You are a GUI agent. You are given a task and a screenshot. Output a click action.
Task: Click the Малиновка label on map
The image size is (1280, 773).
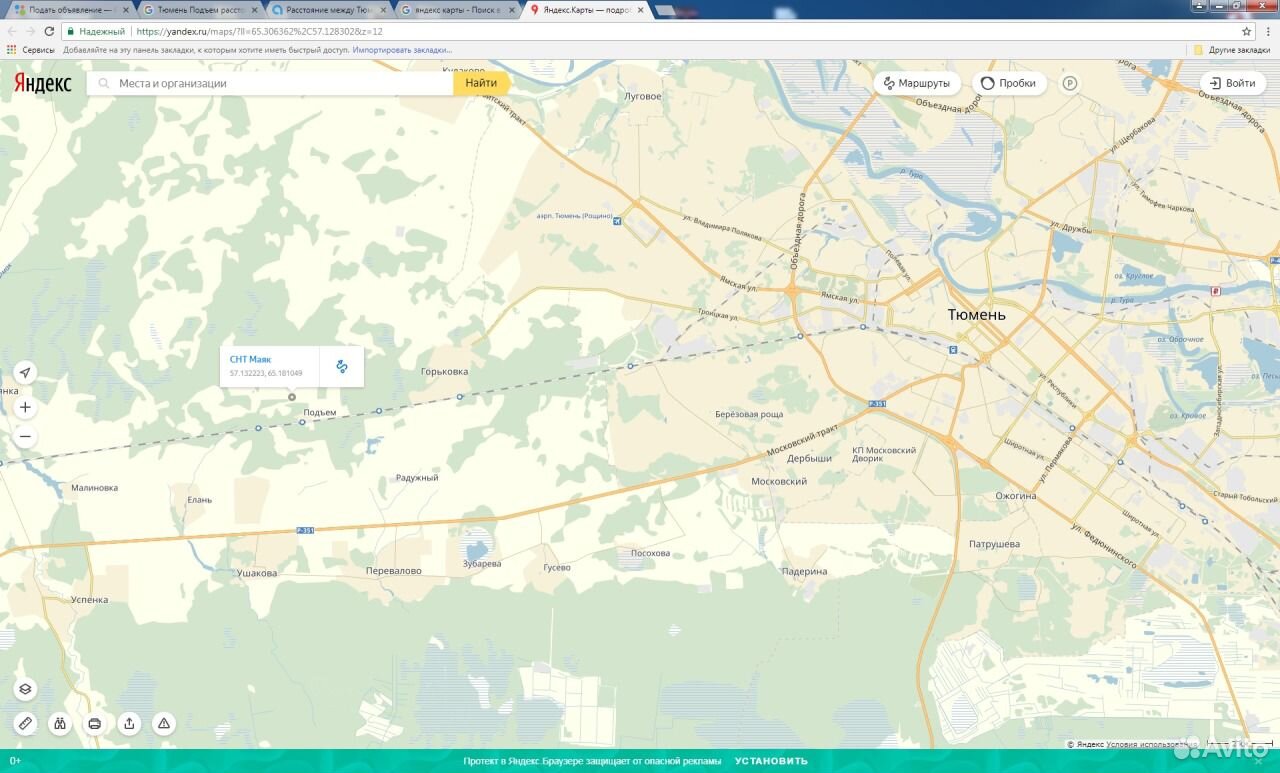(95, 488)
